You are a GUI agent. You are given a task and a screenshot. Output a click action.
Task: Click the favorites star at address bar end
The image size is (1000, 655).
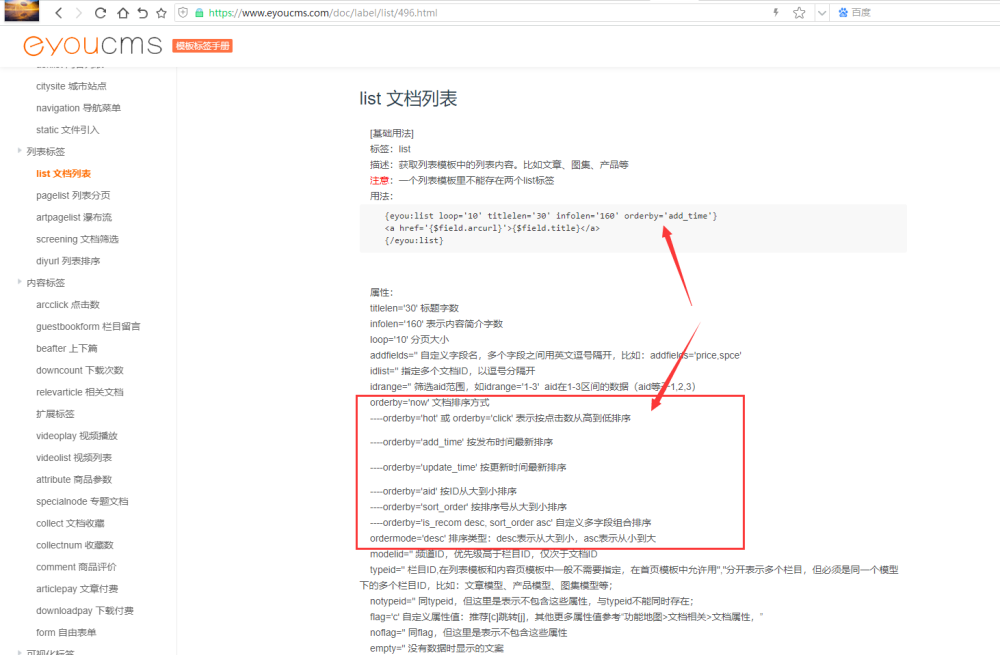799,13
